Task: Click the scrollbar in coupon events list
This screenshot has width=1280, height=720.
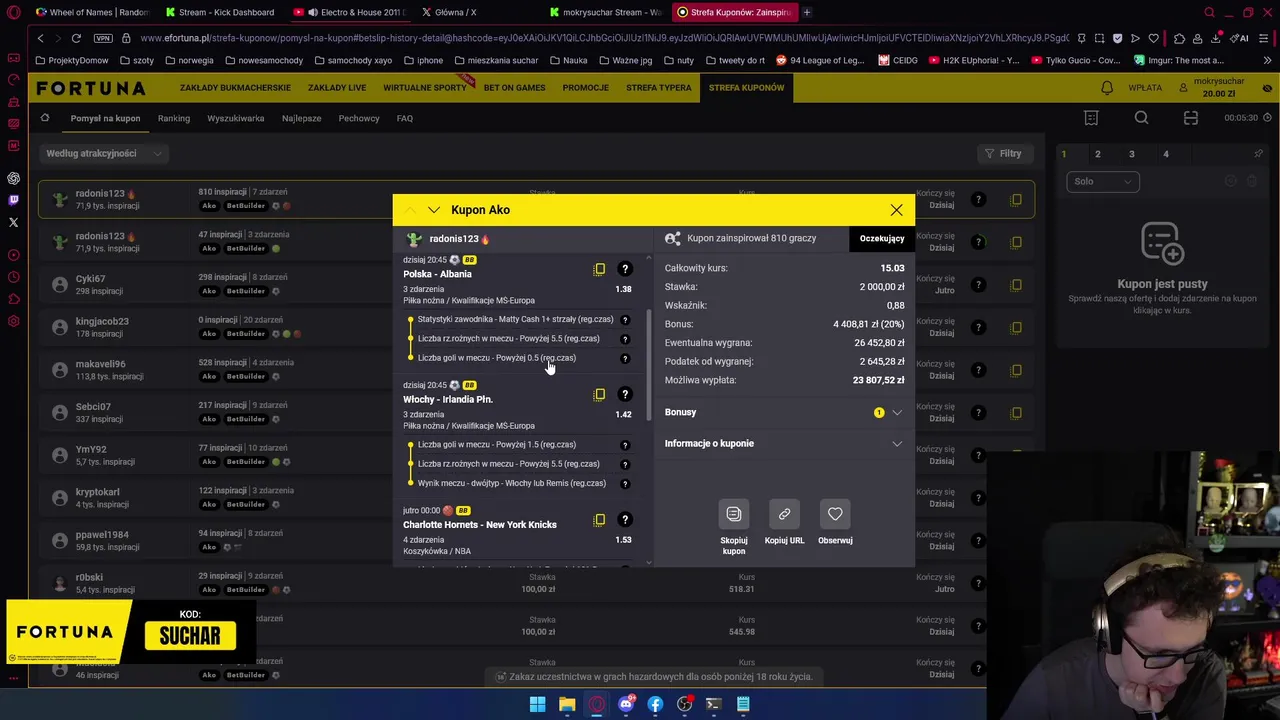Action: [649, 365]
